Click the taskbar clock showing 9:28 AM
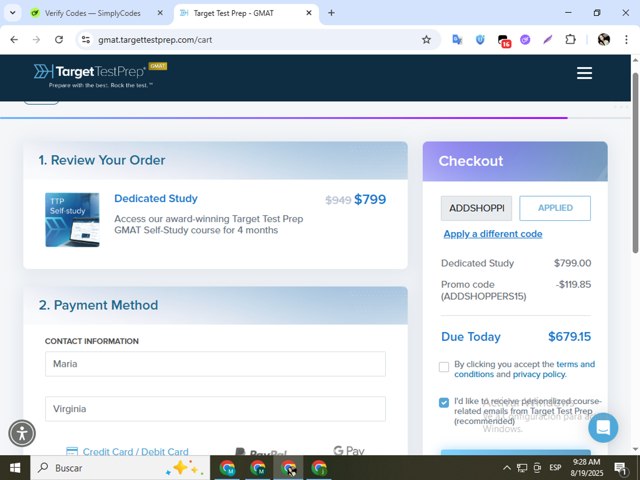Viewport: 640px width, 480px height. pos(586,468)
